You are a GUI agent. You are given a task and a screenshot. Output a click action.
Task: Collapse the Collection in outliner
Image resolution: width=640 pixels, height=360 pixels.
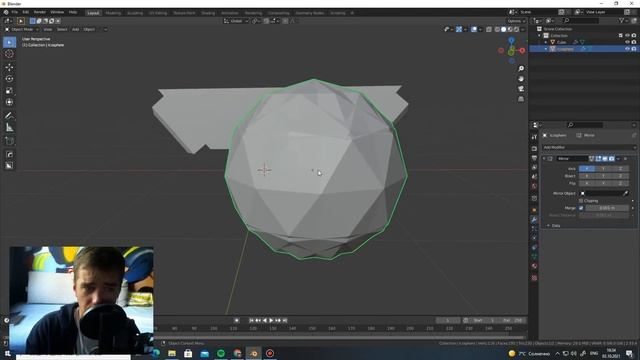tap(539, 36)
